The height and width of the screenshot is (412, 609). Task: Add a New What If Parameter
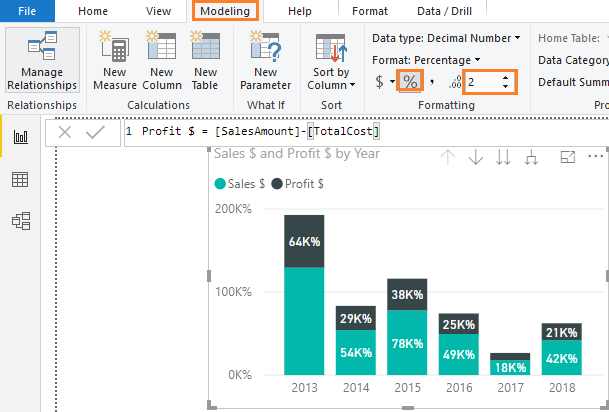265,60
